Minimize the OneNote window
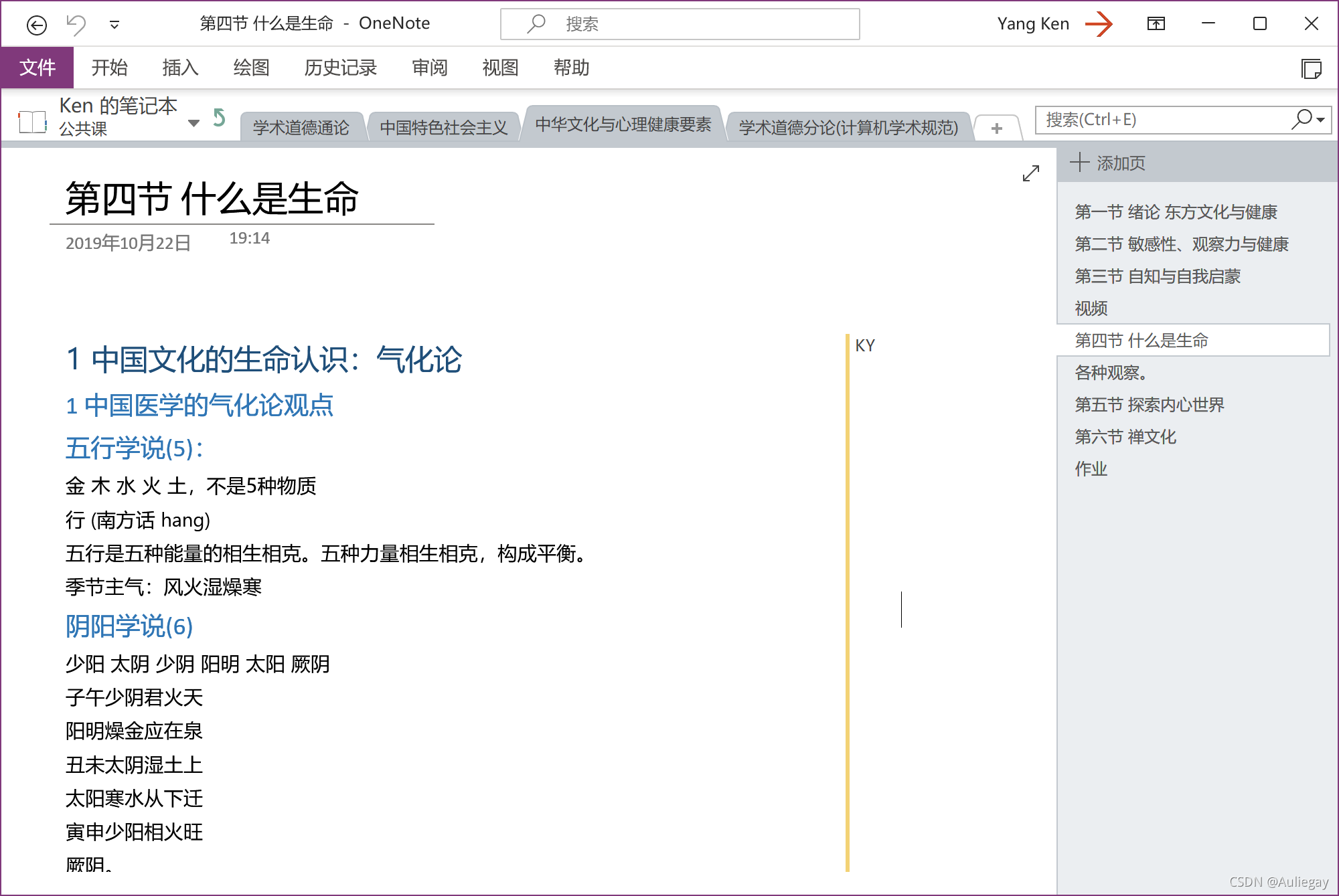The height and width of the screenshot is (896, 1339). click(x=1208, y=24)
